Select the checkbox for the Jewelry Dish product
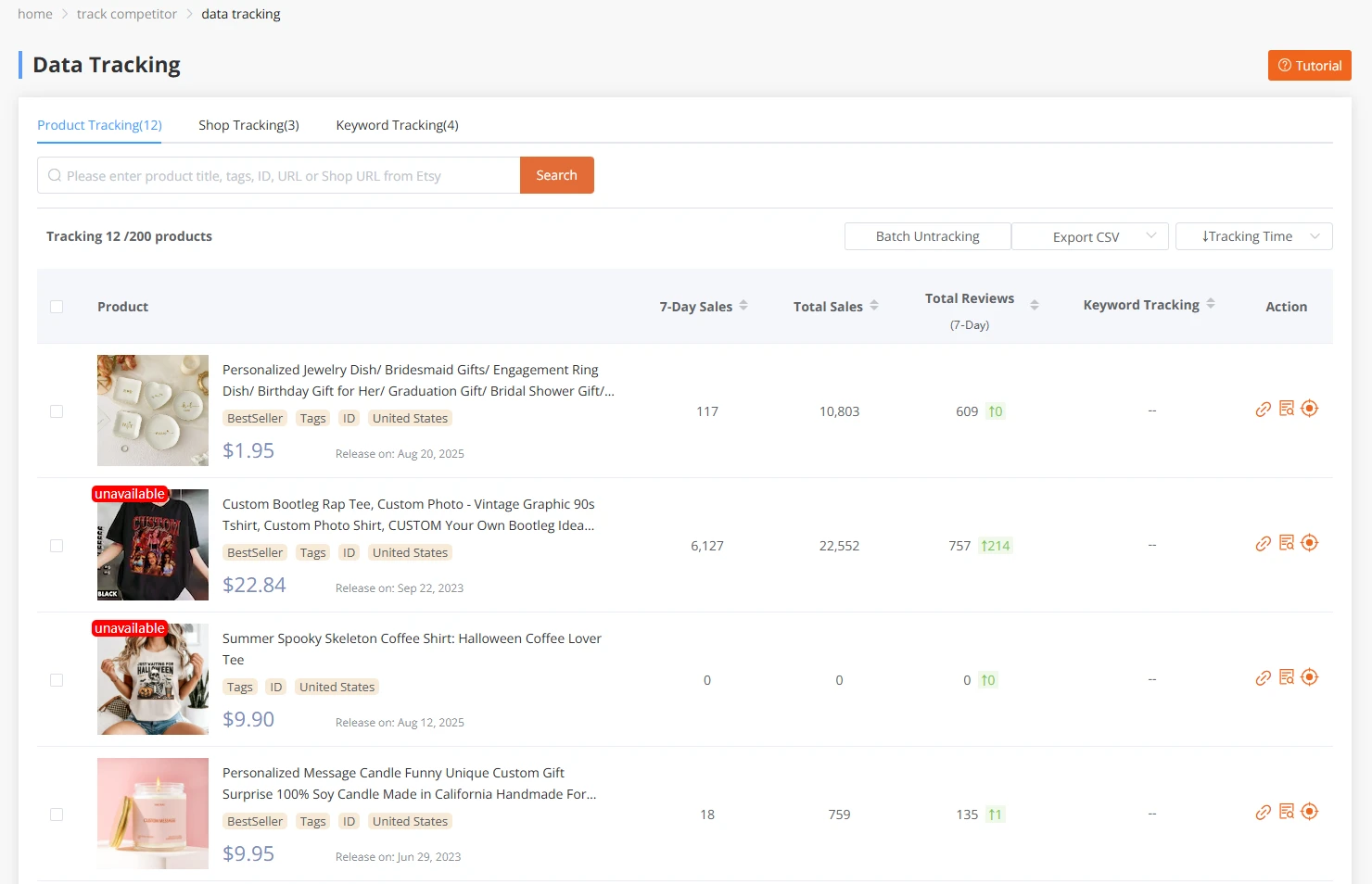This screenshot has width=1372, height=884. point(57,410)
